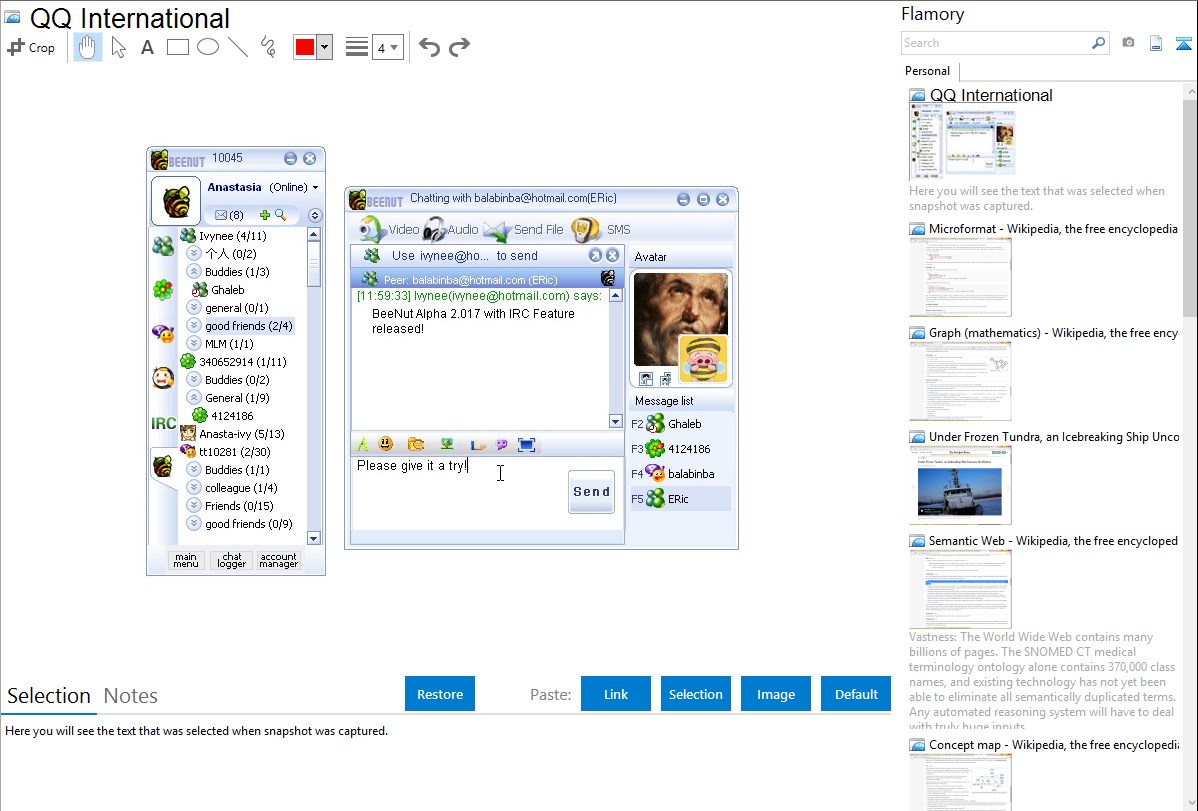Expand the MLM (1/1) group
1198x811 pixels.
(x=194, y=344)
